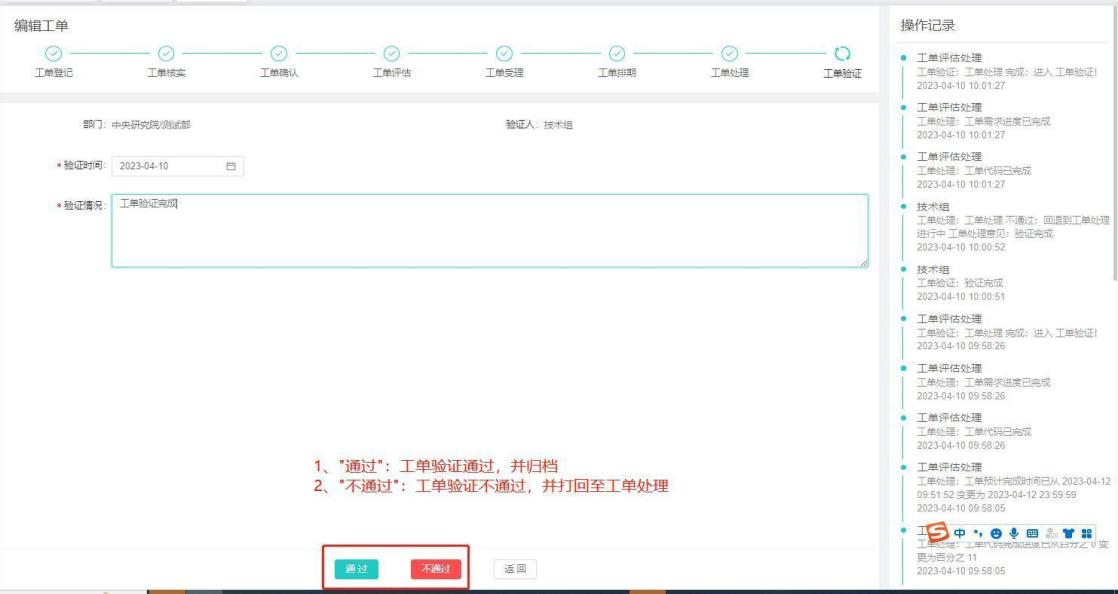Open the calendar icon in 验证时间 field
The width and height of the screenshot is (1118, 594).
pos(231,167)
